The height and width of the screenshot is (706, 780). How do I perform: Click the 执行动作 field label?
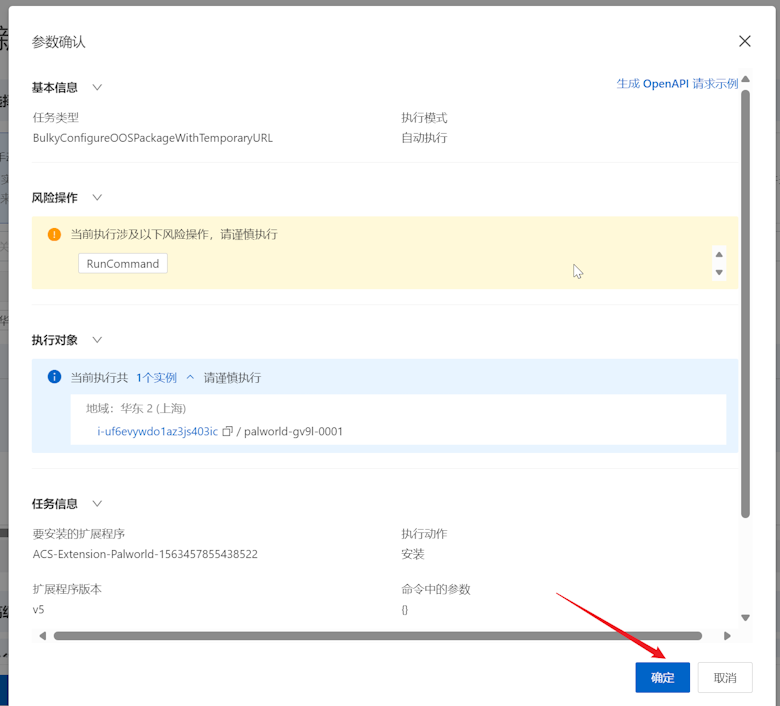click(424, 534)
